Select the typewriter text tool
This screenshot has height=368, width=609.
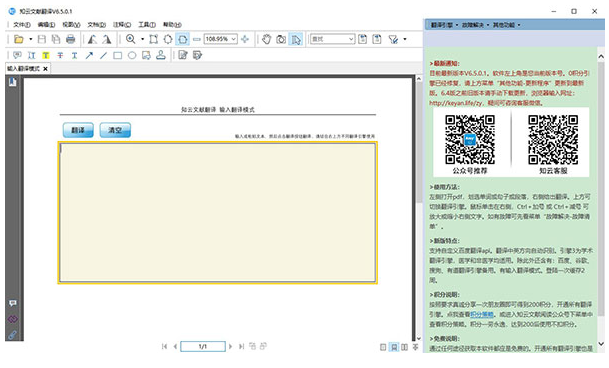pos(31,55)
